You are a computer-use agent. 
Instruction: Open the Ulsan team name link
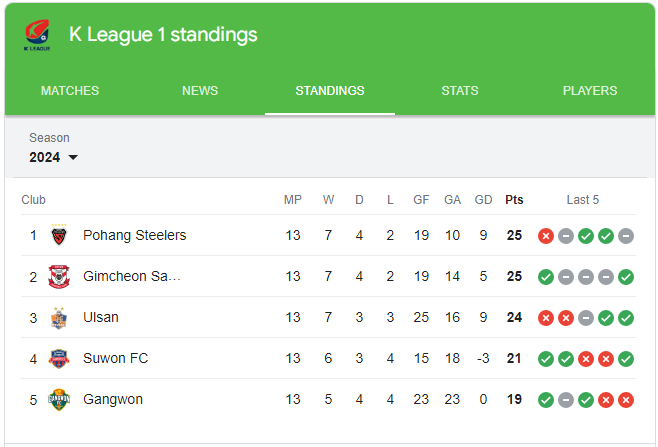point(101,317)
